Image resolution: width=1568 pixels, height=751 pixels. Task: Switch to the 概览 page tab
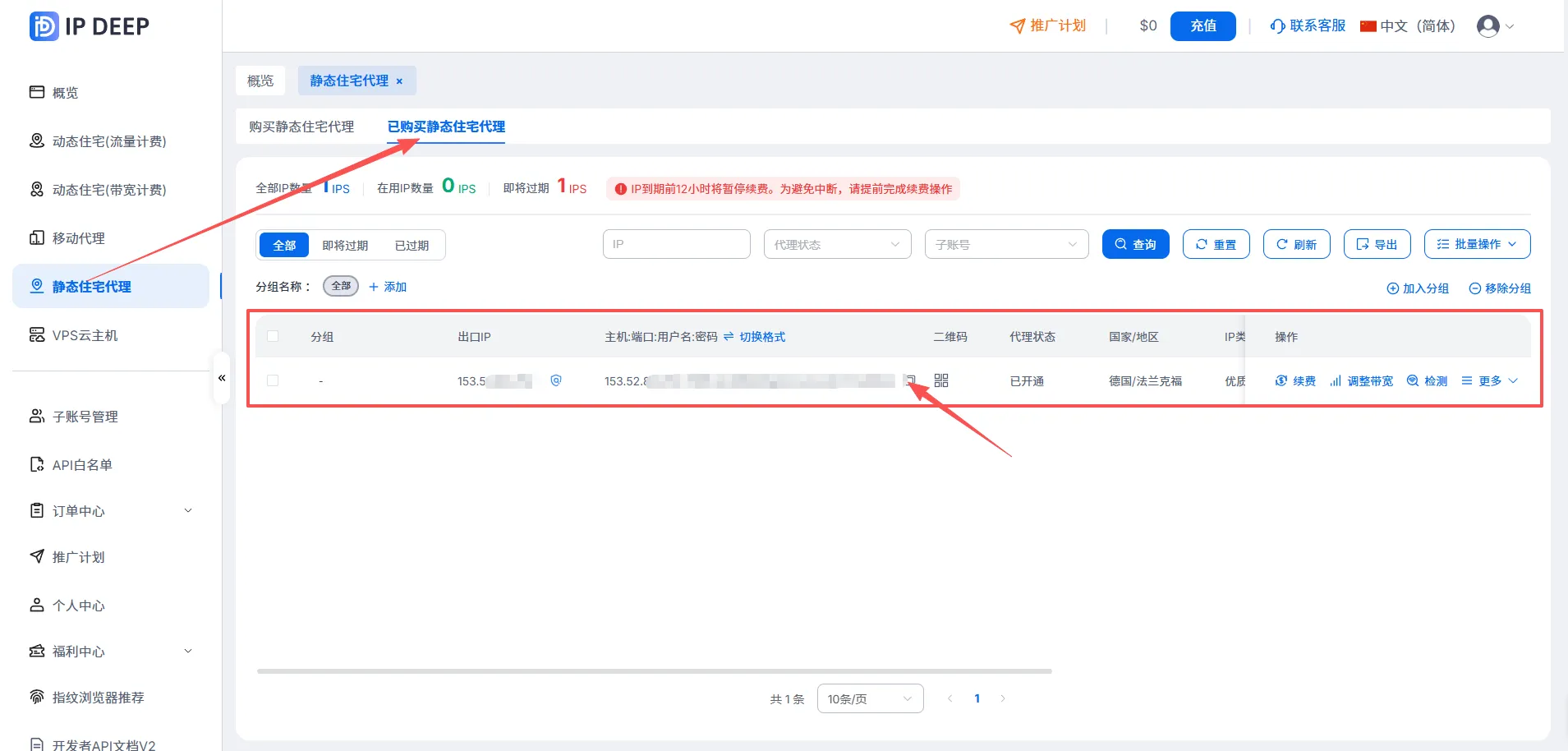(x=260, y=81)
